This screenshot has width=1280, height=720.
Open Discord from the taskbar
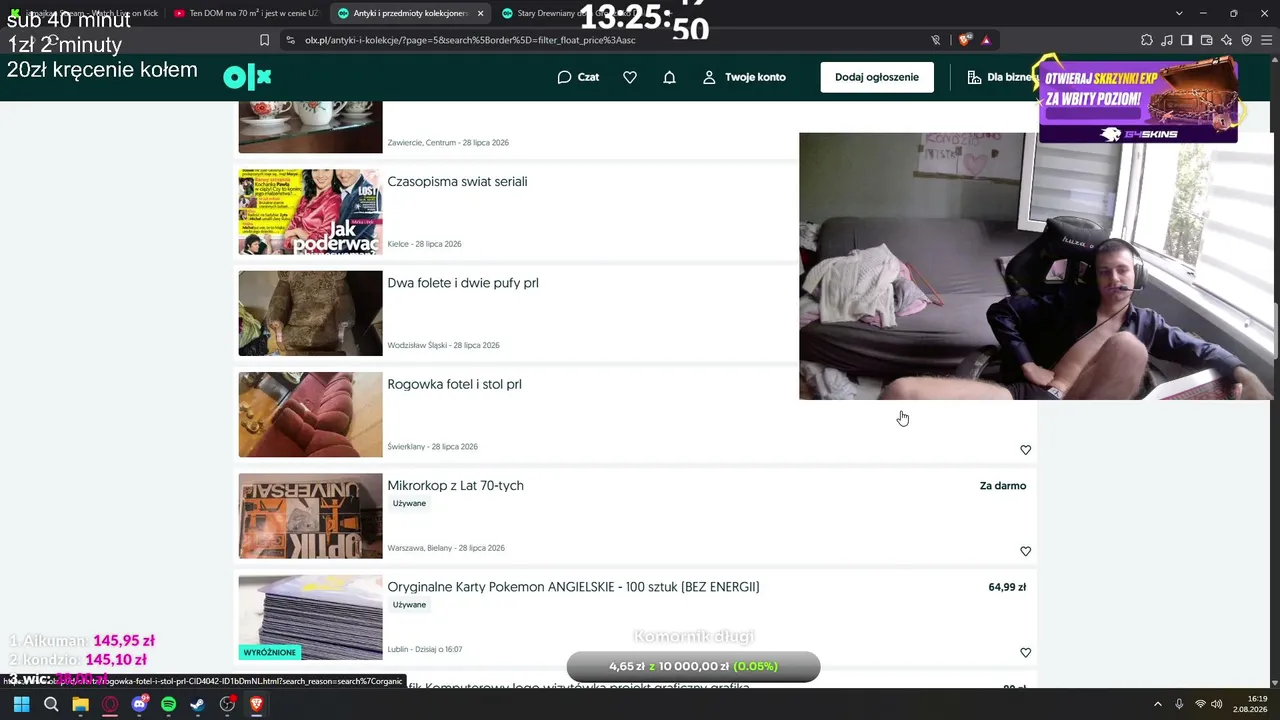139,704
